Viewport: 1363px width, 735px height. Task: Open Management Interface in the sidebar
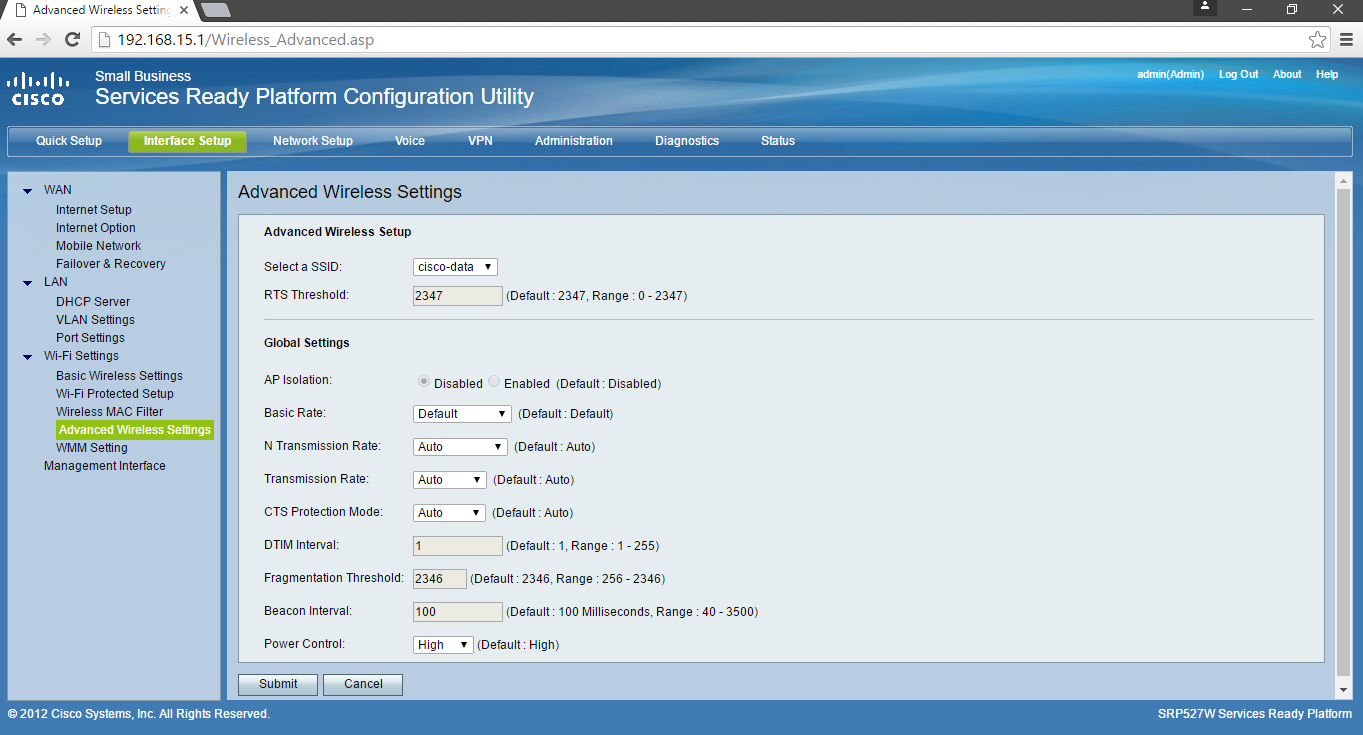[x=105, y=466]
